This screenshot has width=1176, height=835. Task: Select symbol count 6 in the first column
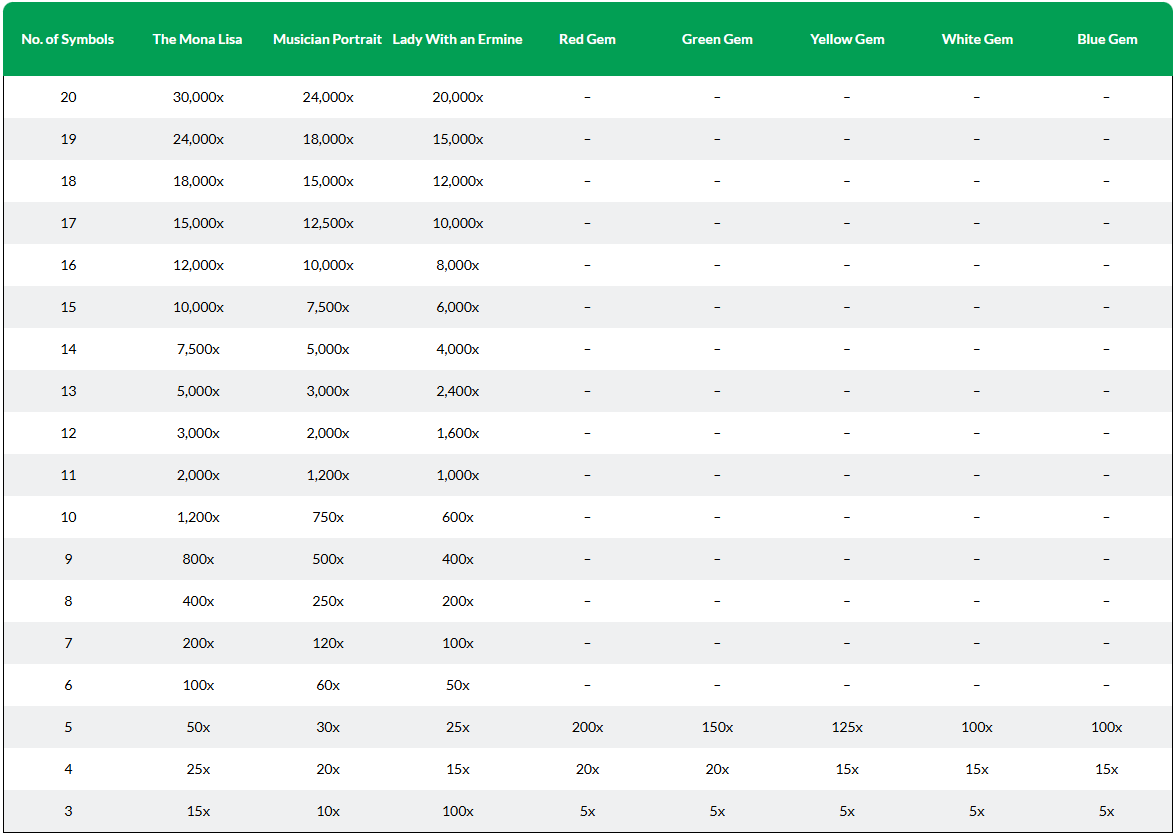[68, 686]
